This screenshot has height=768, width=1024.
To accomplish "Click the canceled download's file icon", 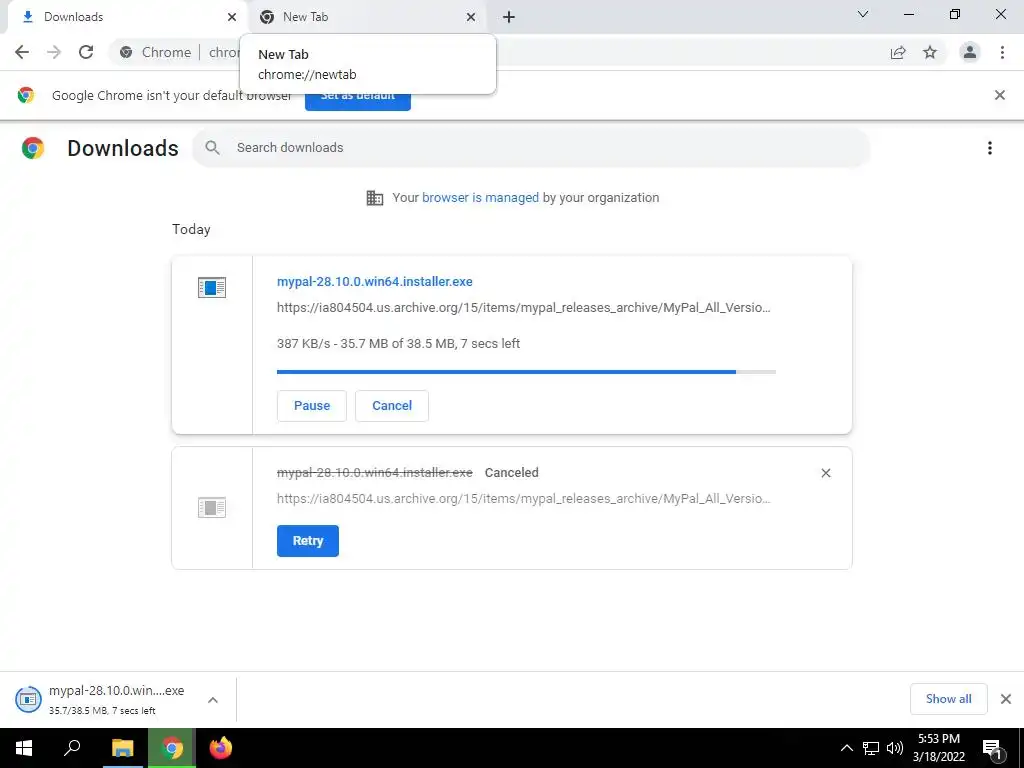I will tap(212, 507).
